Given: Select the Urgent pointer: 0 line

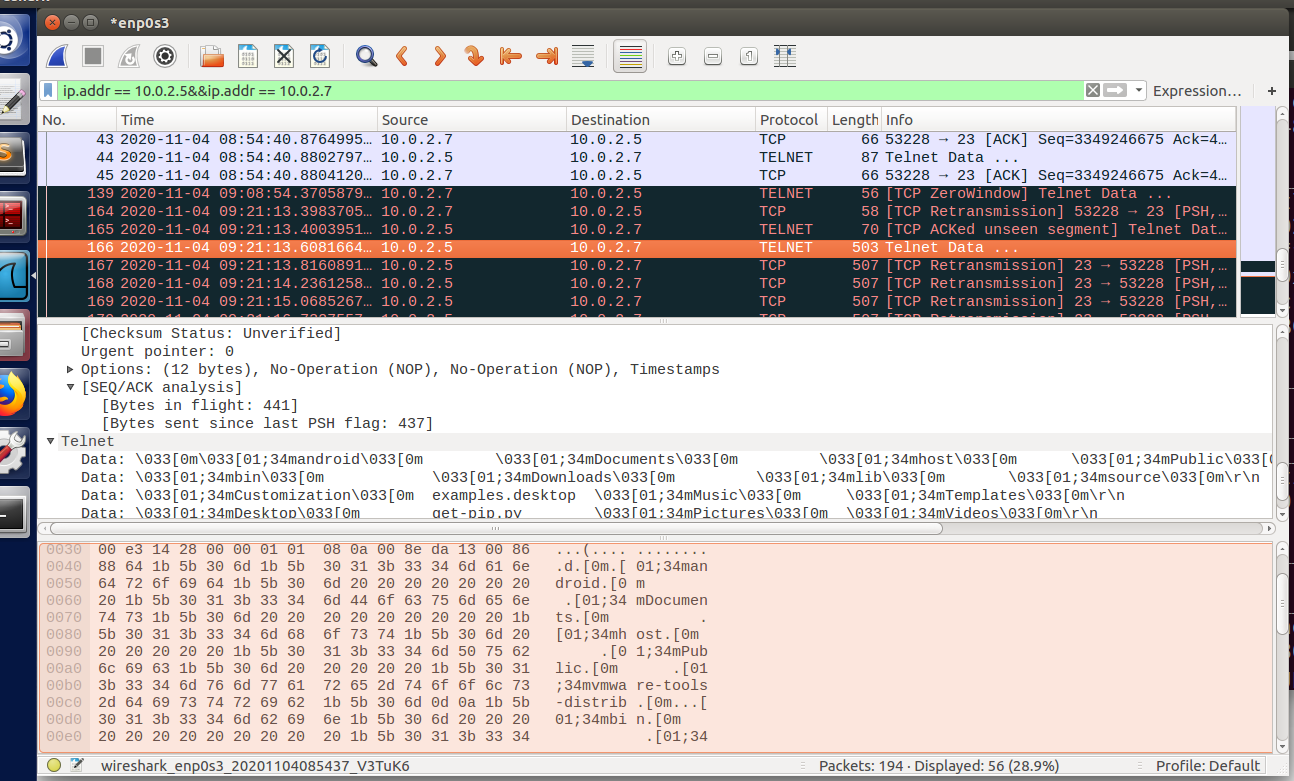Looking at the screenshot, I should tap(157, 352).
